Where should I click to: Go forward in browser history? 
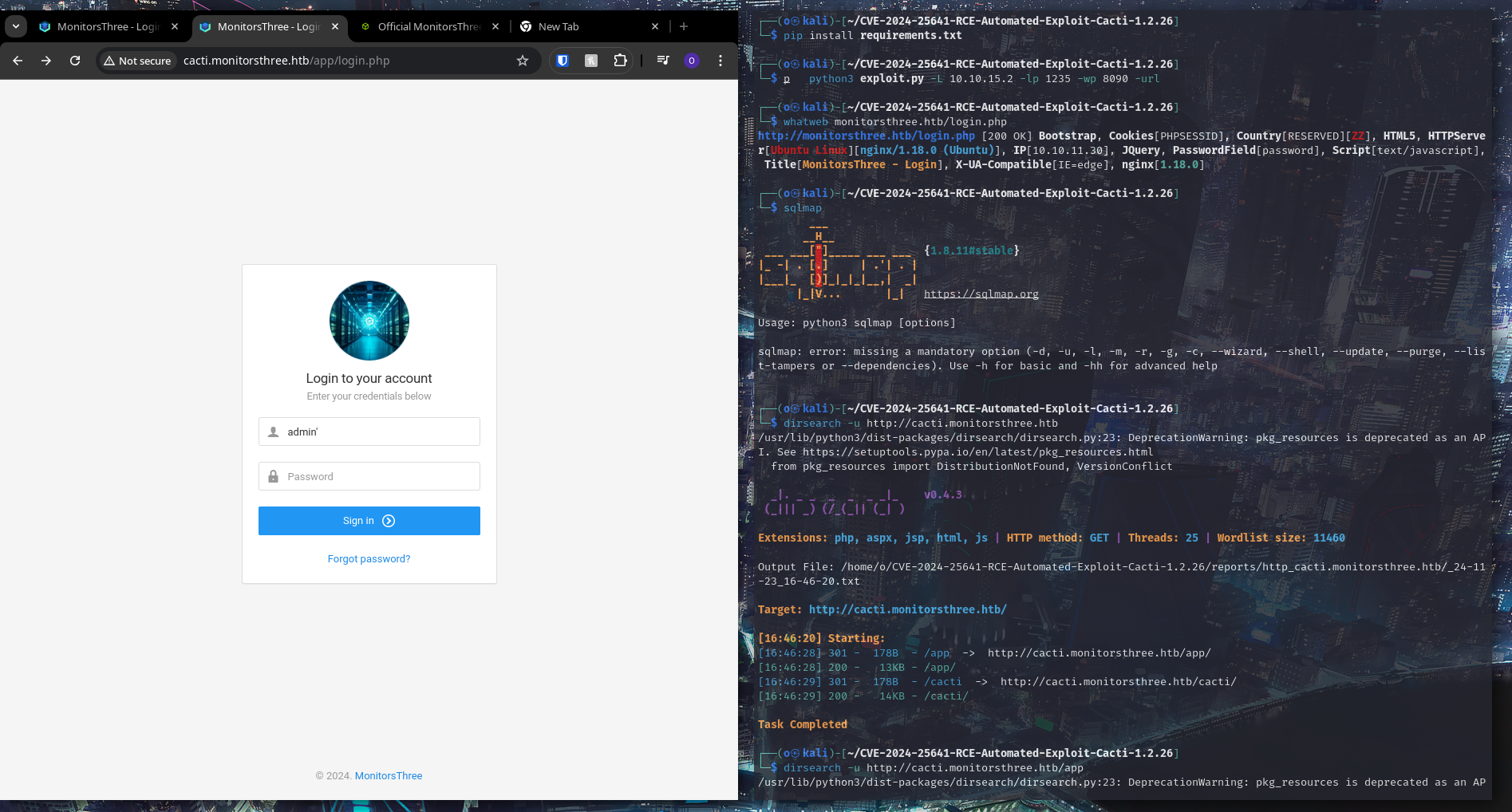(46, 61)
